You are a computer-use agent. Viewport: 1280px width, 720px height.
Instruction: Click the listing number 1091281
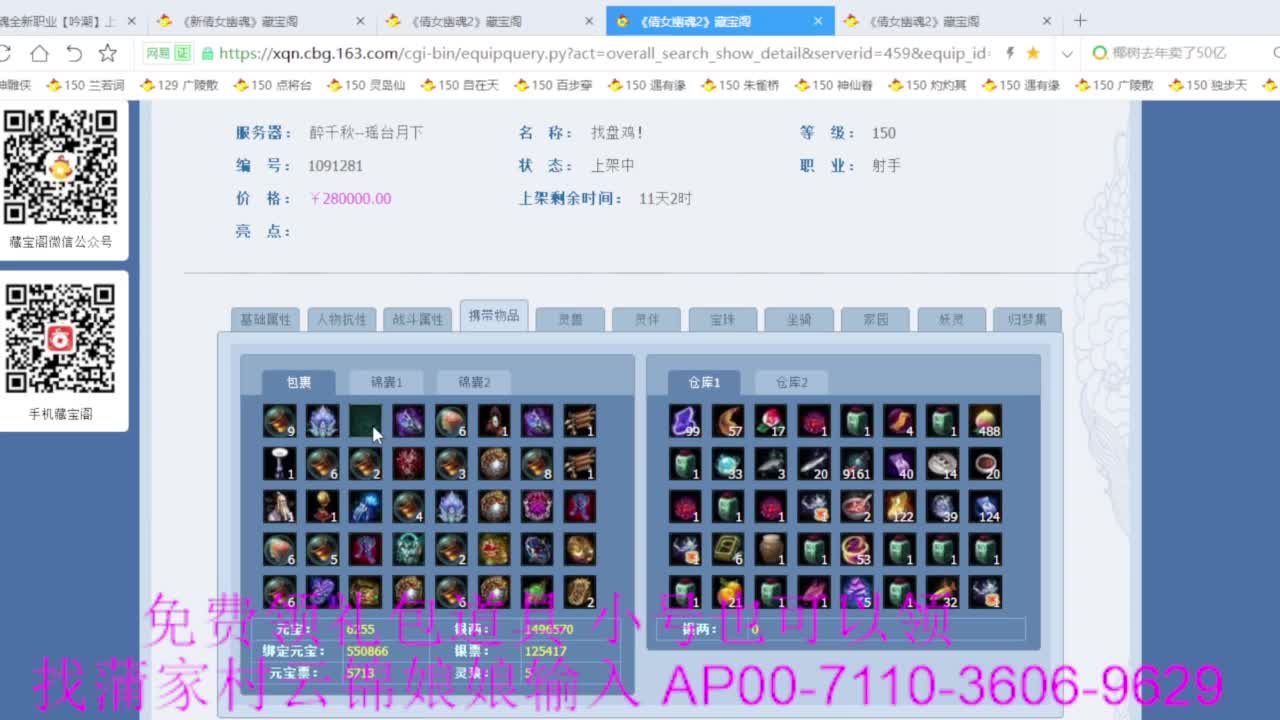coord(335,165)
